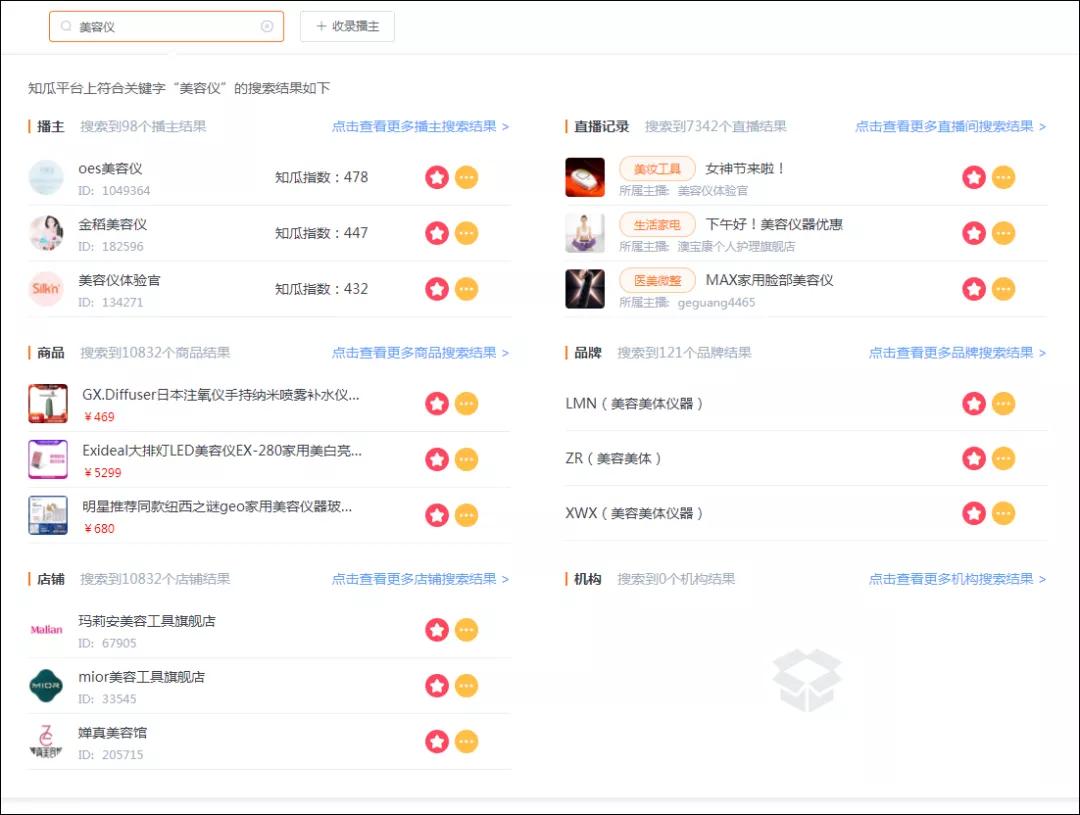
Task: Clear the search box with the x icon
Action: point(268,27)
